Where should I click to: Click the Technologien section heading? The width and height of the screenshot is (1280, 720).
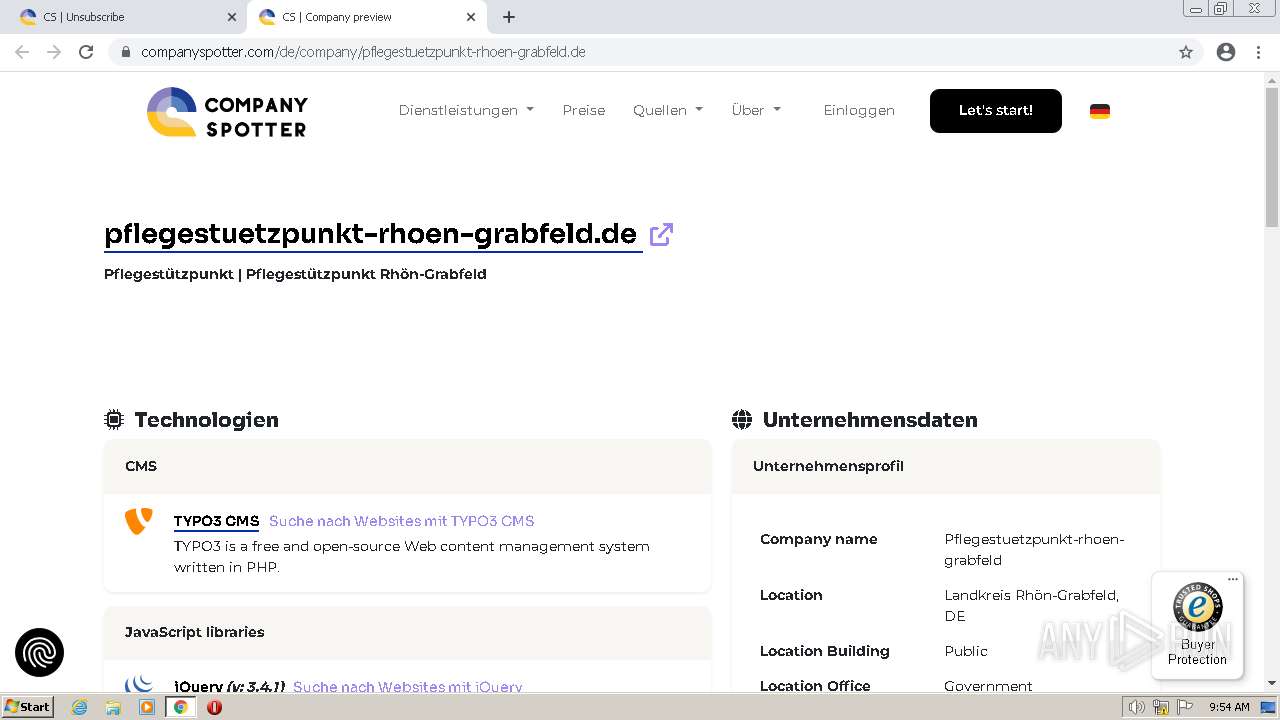[207, 420]
